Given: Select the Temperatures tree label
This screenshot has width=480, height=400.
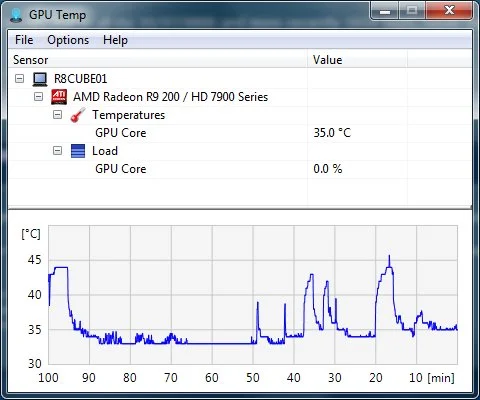Looking at the screenshot, I should pyautogui.click(x=129, y=115).
